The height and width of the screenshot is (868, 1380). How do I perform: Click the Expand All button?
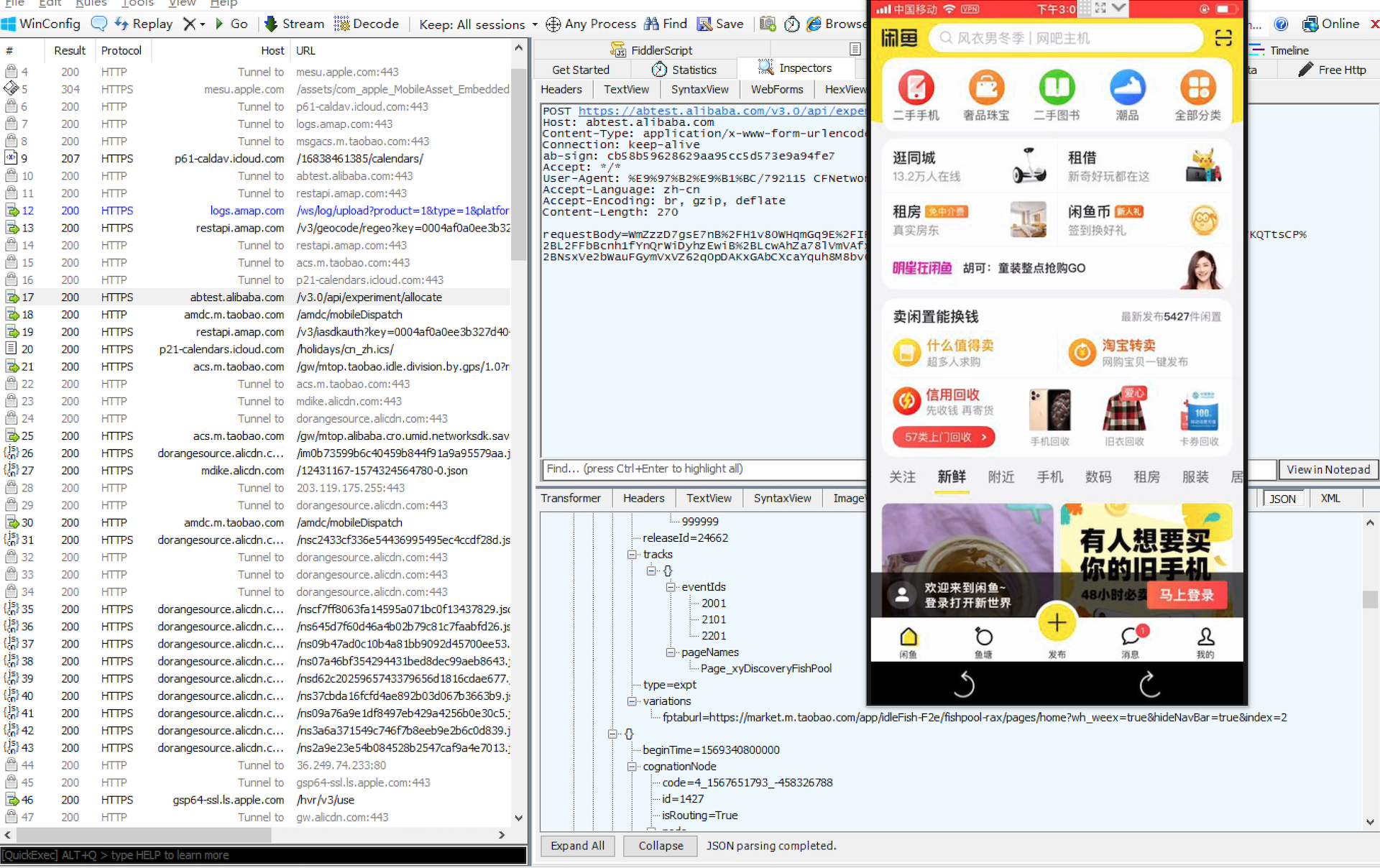[x=577, y=846]
